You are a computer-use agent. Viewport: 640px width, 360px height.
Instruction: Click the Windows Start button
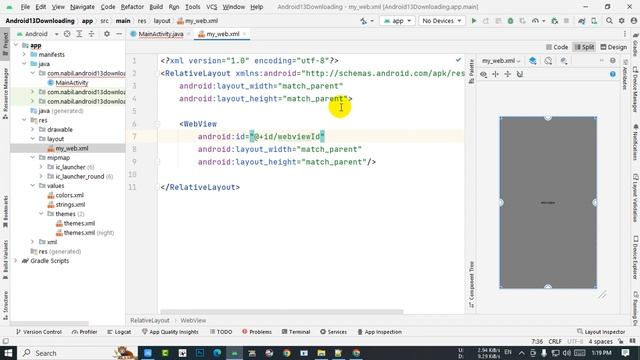[x=8, y=353]
